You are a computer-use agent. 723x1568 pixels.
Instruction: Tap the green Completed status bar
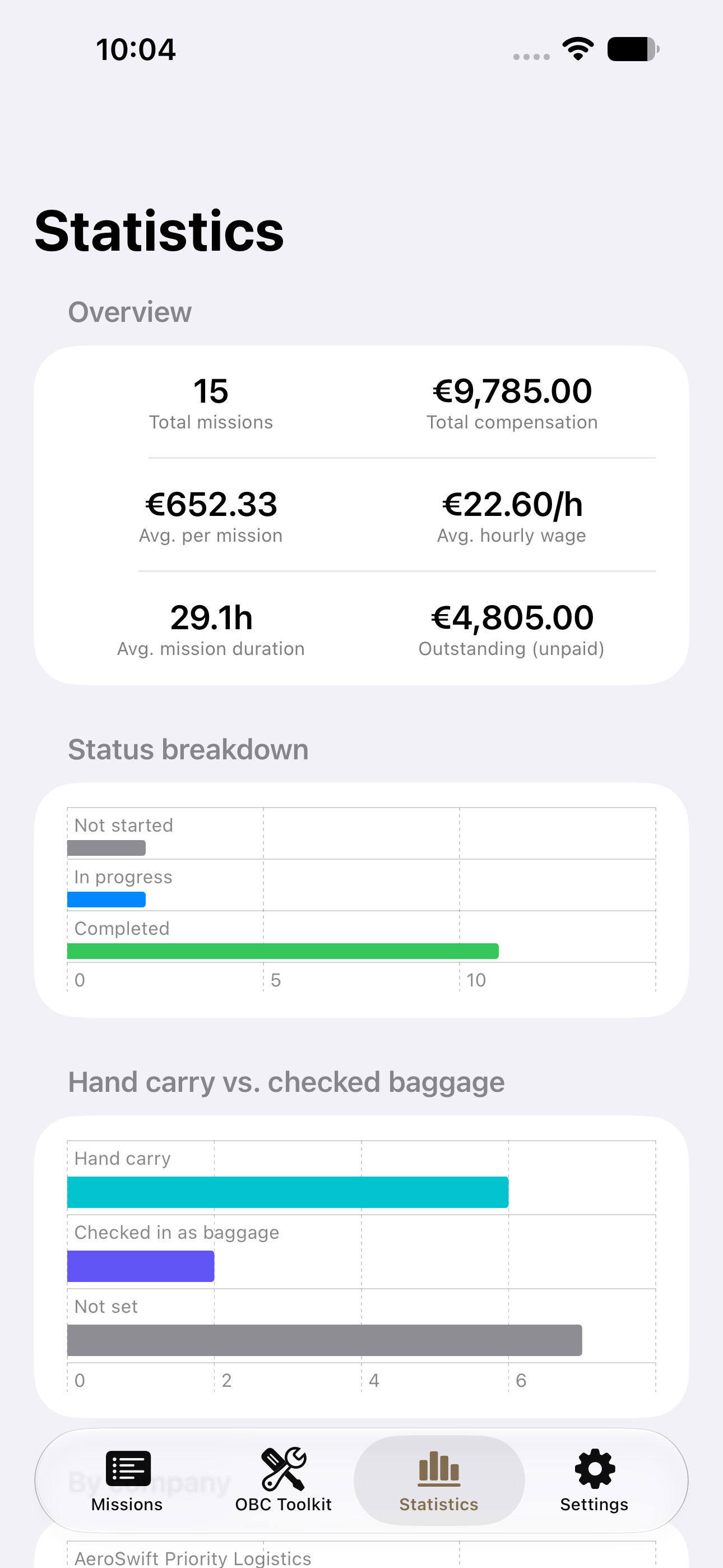pyautogui.click(x=283, y=951)
